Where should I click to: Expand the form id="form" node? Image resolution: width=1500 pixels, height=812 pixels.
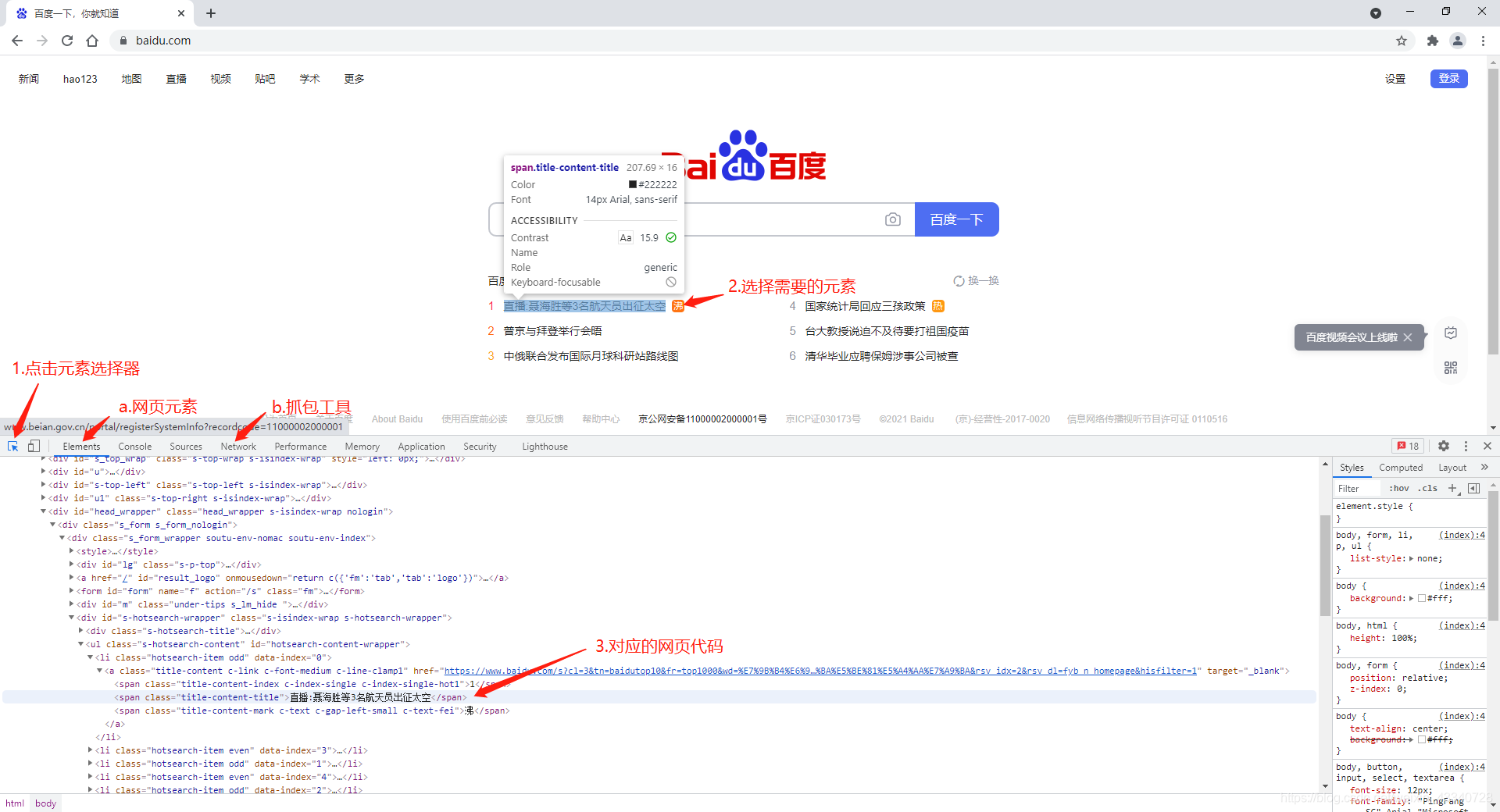click(x=71, y=591)
